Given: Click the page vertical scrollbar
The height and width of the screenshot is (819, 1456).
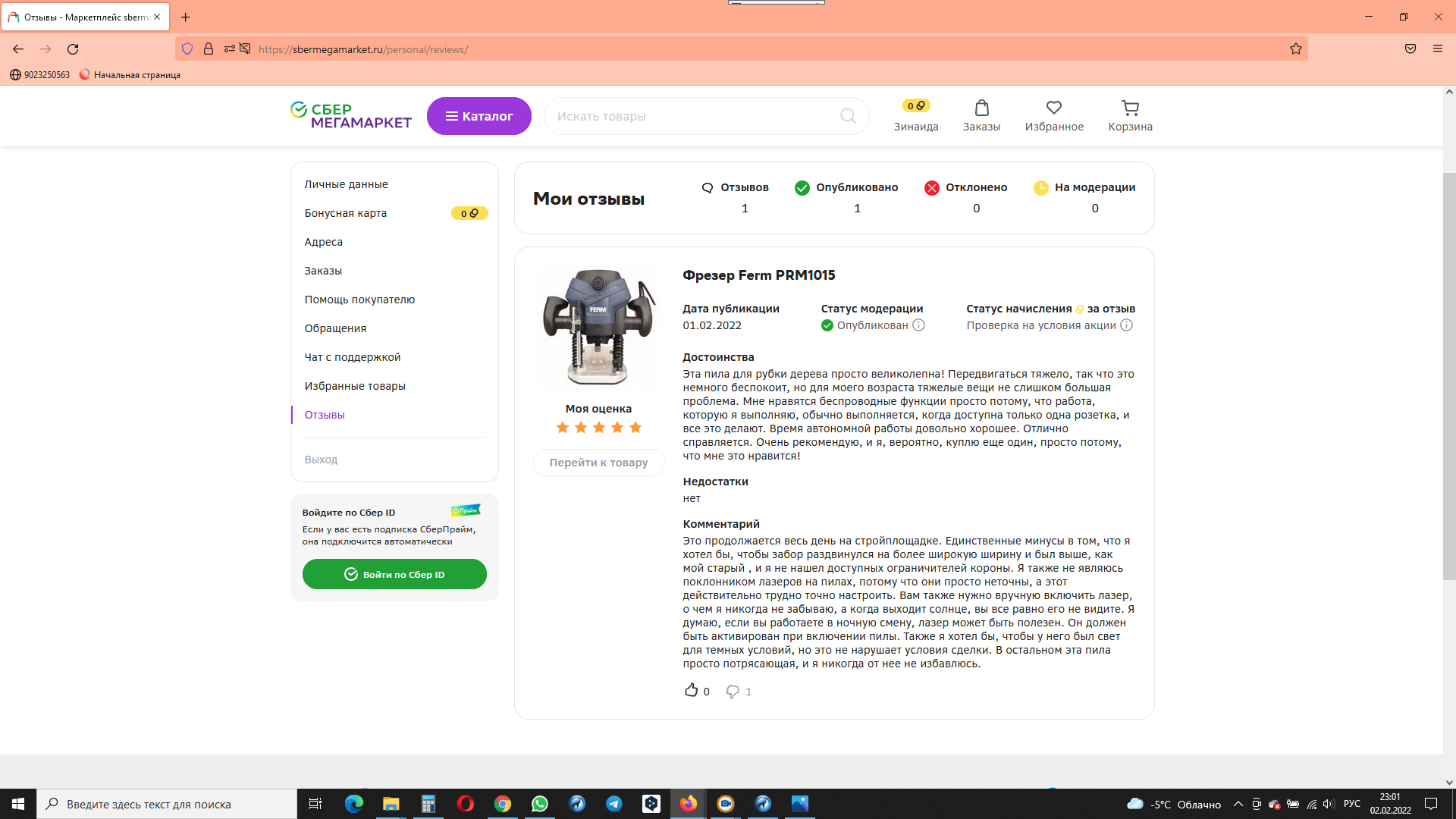Looking at the screenshot, I should 1449,375.
